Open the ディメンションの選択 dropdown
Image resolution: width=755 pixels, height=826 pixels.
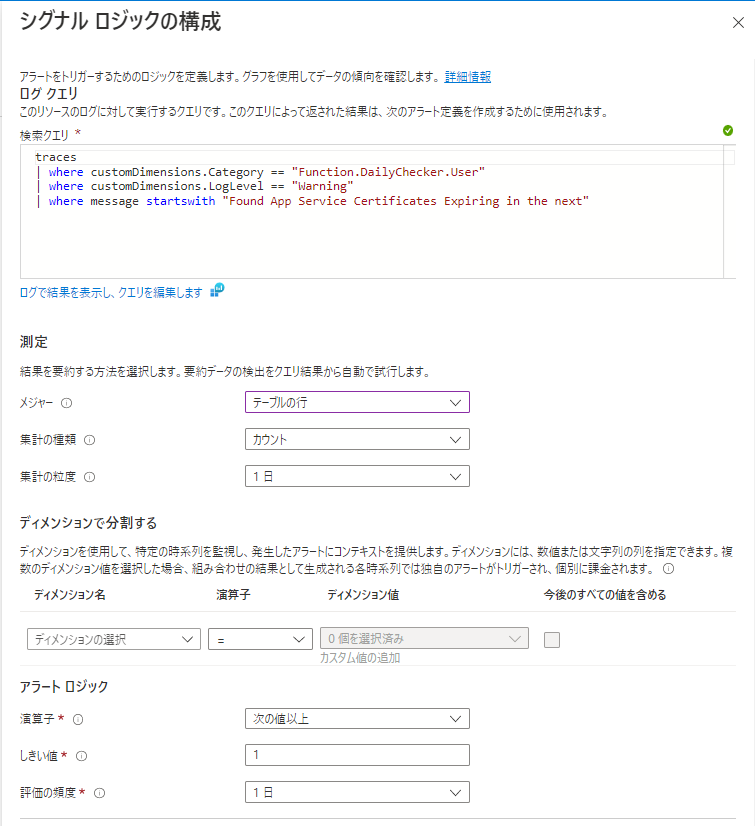point(114,639)
